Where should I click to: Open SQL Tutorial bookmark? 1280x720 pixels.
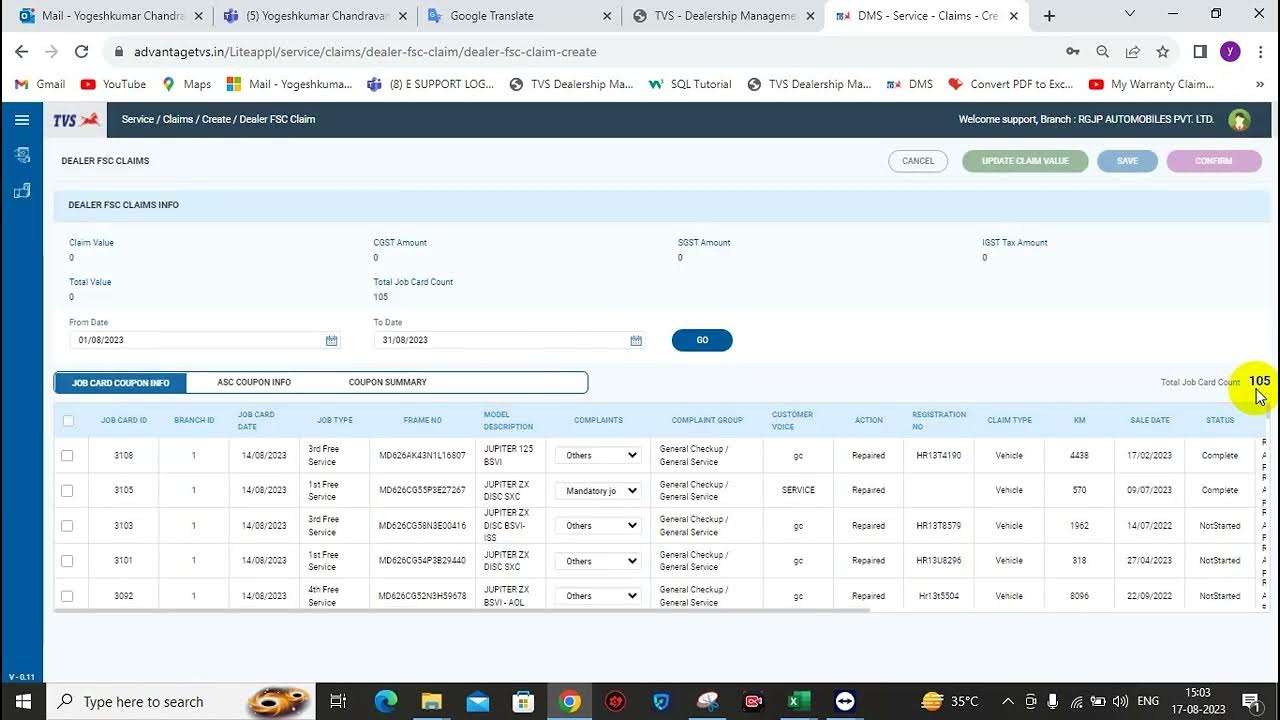point(690,84)
